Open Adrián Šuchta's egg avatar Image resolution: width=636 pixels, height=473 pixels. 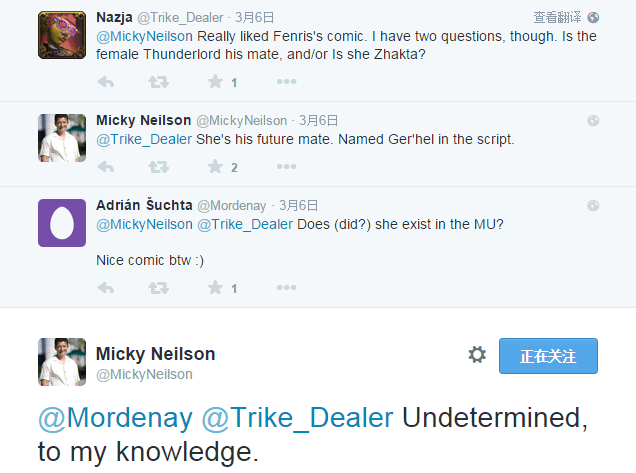[61, 222]
